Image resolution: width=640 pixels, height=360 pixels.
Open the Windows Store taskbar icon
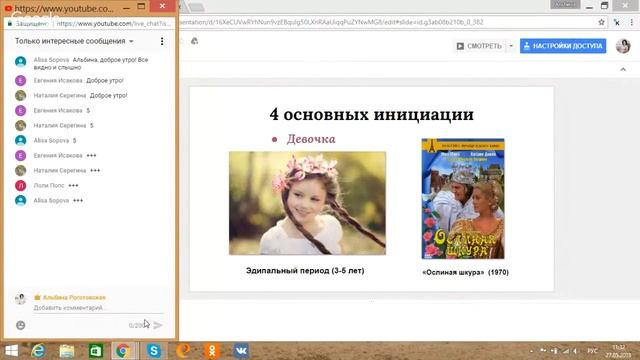[96, 351]
